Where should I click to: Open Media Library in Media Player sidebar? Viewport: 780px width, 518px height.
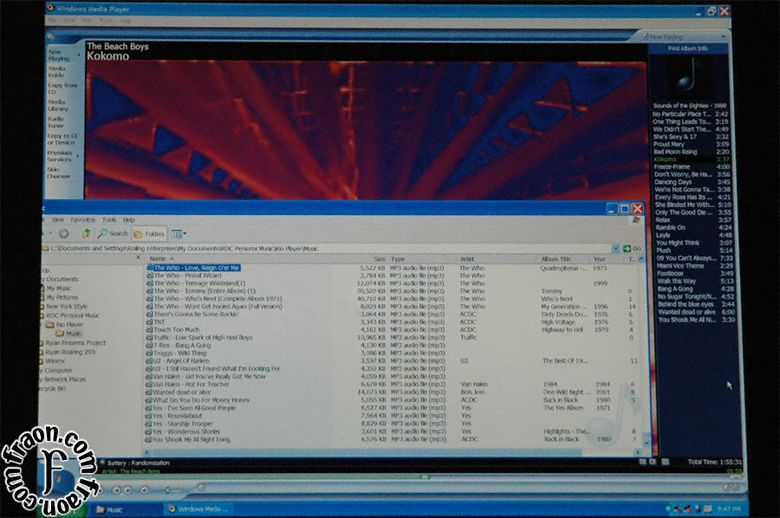click(58, 105)
